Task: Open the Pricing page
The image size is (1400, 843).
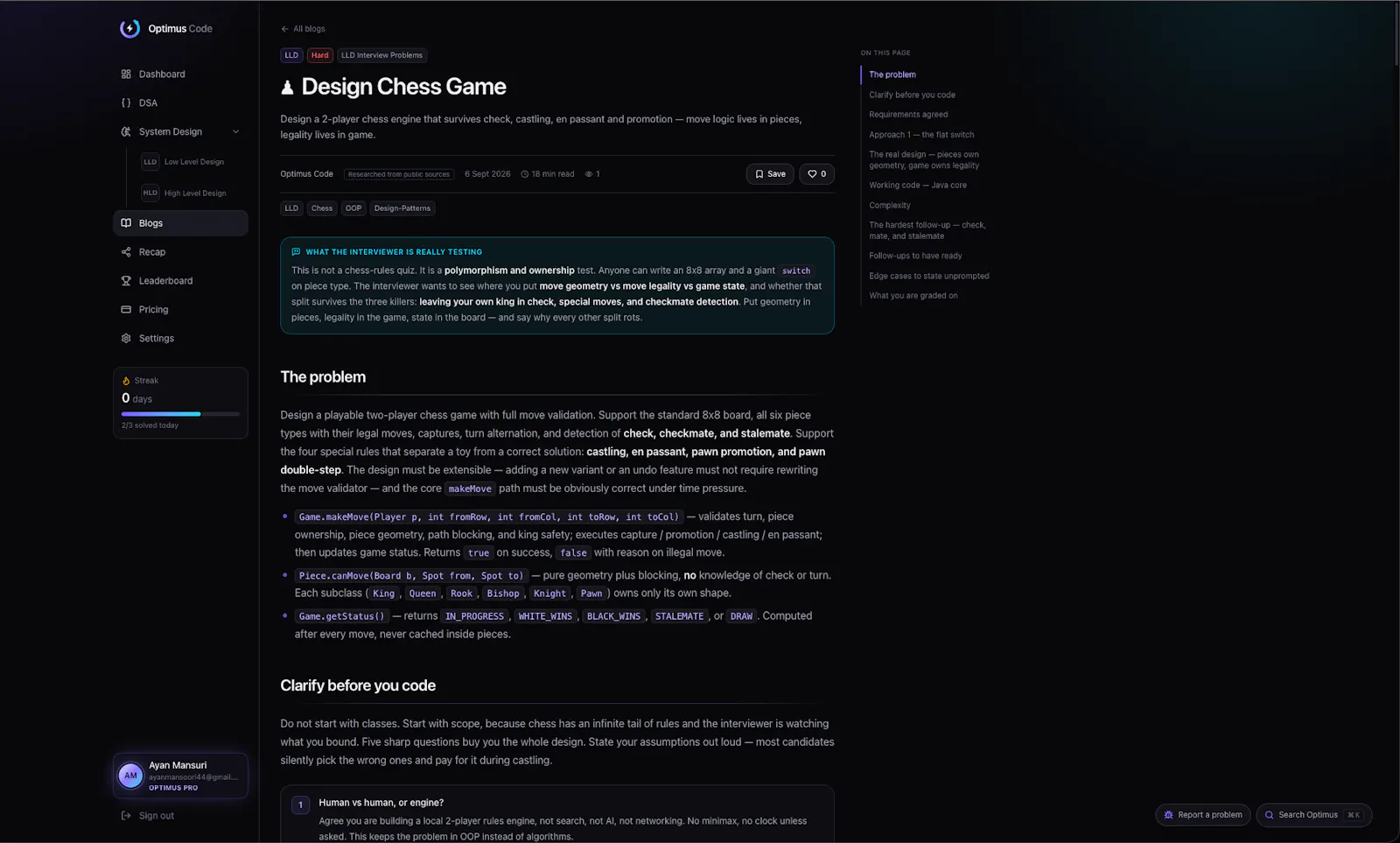Action: click(x=180, y=310)
